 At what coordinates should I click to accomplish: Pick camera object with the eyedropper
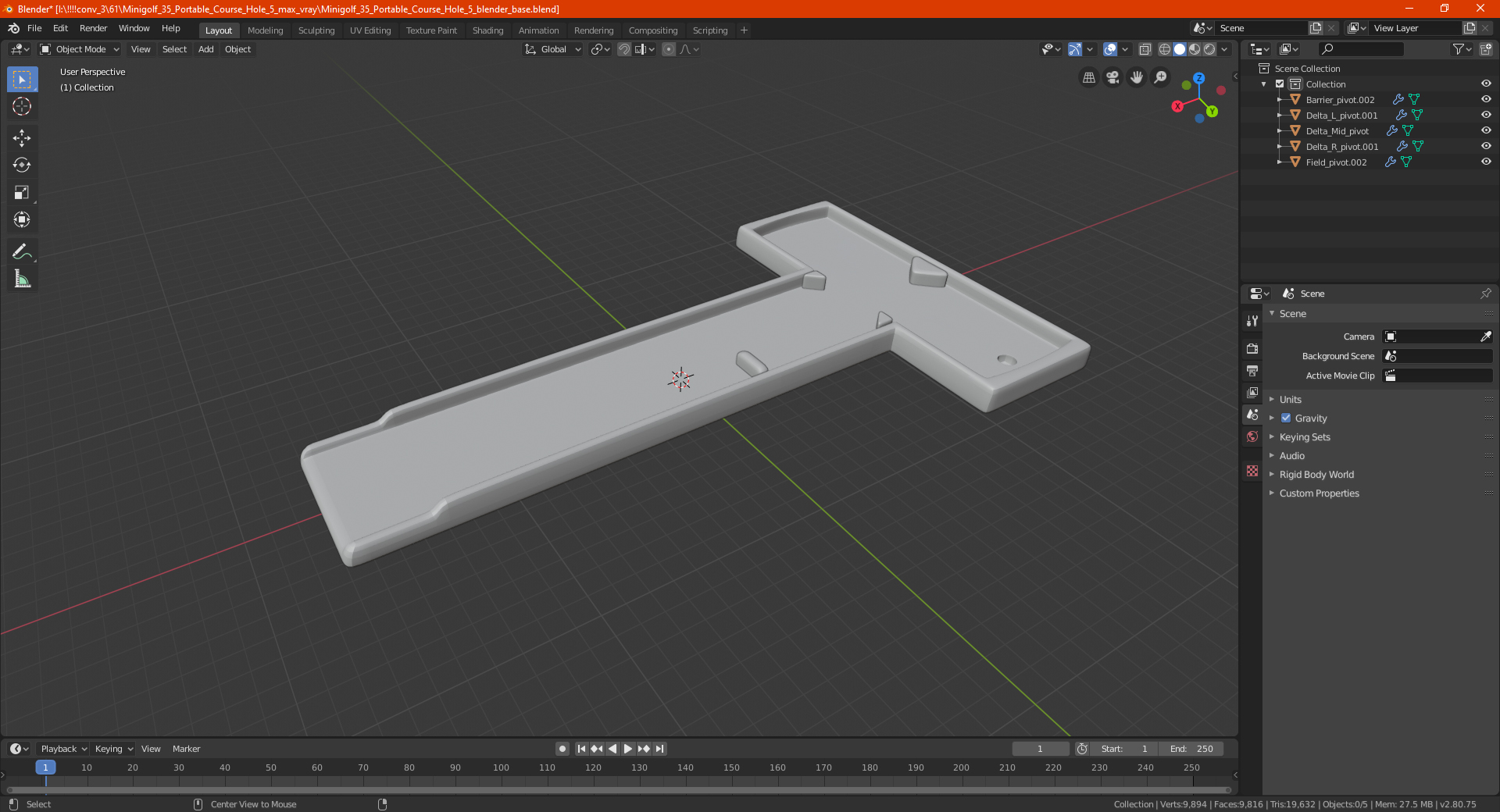click(x=1485, y=337)
